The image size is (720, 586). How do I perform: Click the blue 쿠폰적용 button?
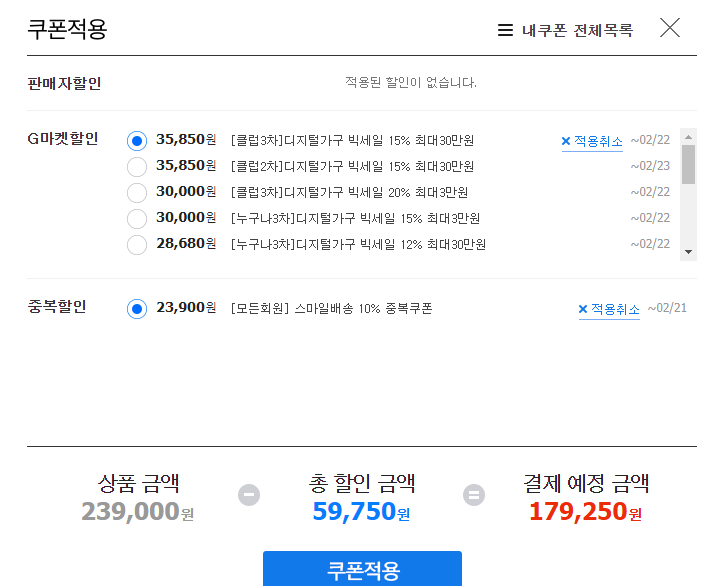(362, 569)
